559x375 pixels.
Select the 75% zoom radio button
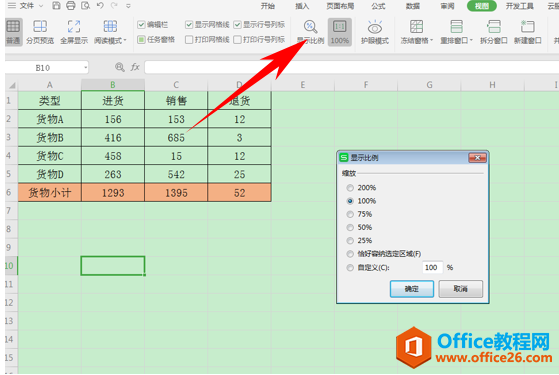coord(350,214)
